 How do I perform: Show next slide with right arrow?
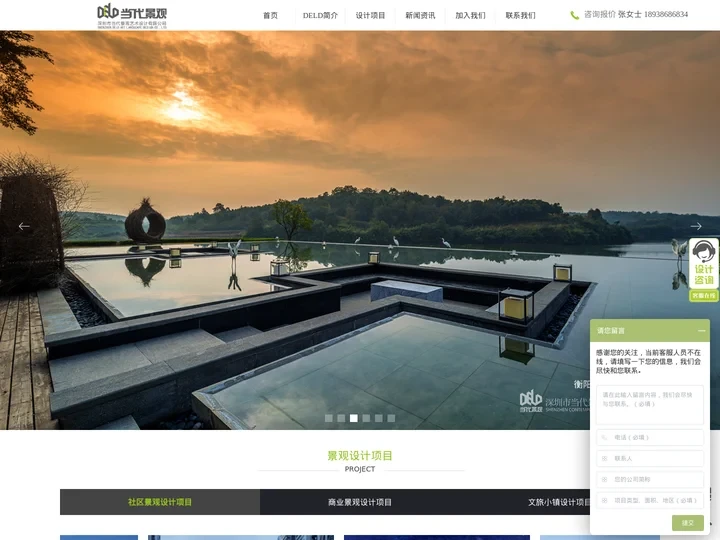(696, 226)
